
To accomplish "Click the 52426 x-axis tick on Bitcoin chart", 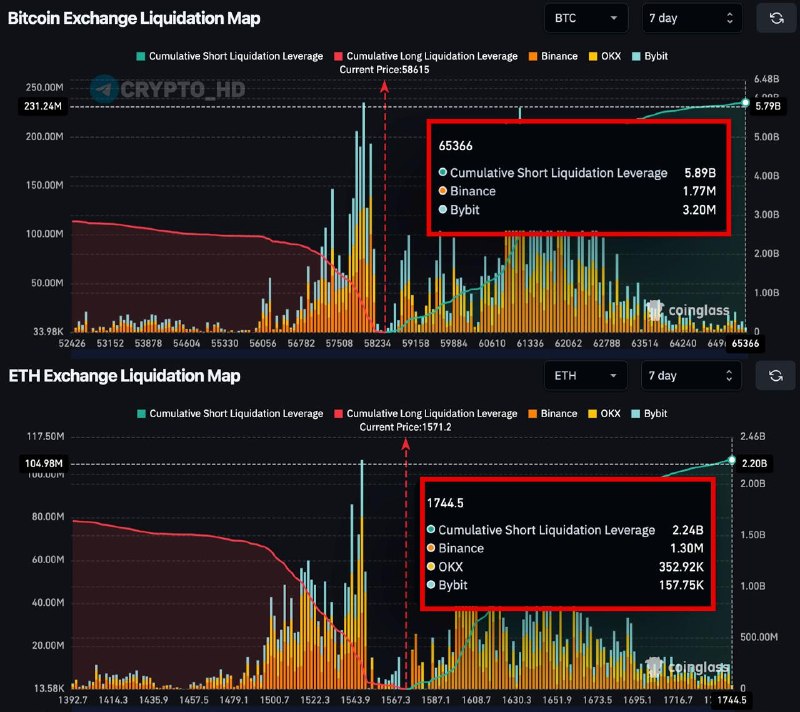I will tap(72, 343).
